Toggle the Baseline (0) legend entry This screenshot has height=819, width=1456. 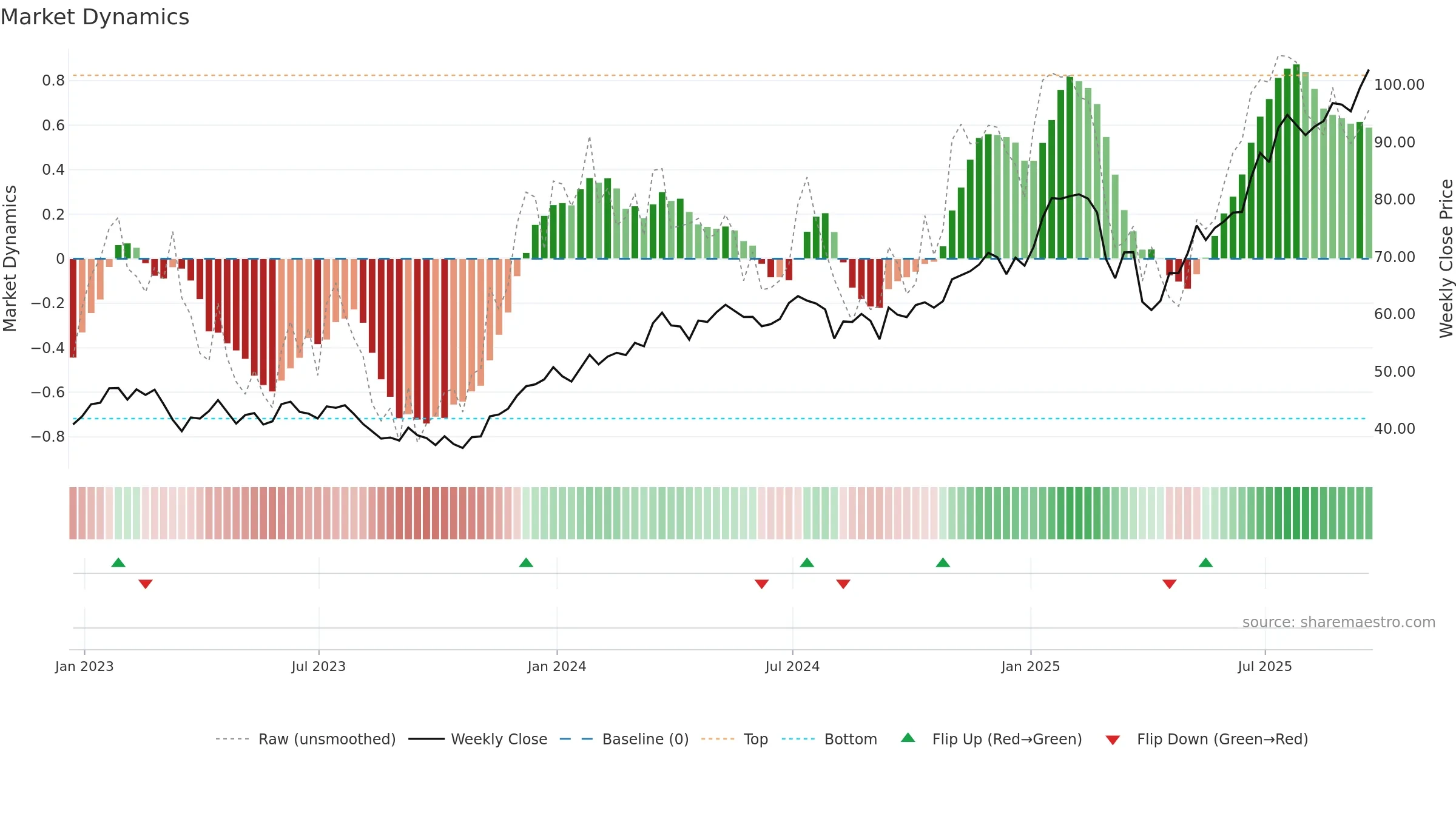click(624, 739)
